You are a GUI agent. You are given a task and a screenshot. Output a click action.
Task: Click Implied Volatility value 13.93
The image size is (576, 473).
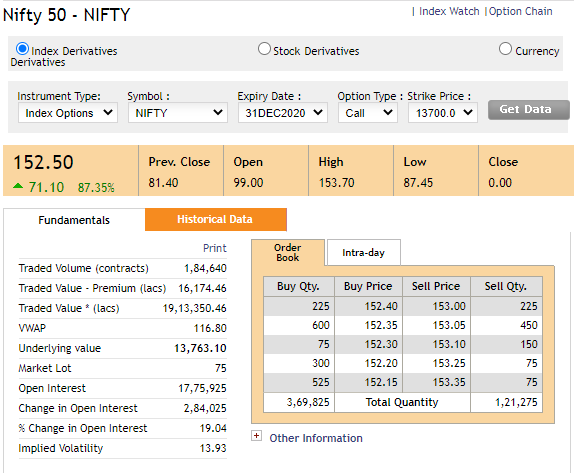213,448
